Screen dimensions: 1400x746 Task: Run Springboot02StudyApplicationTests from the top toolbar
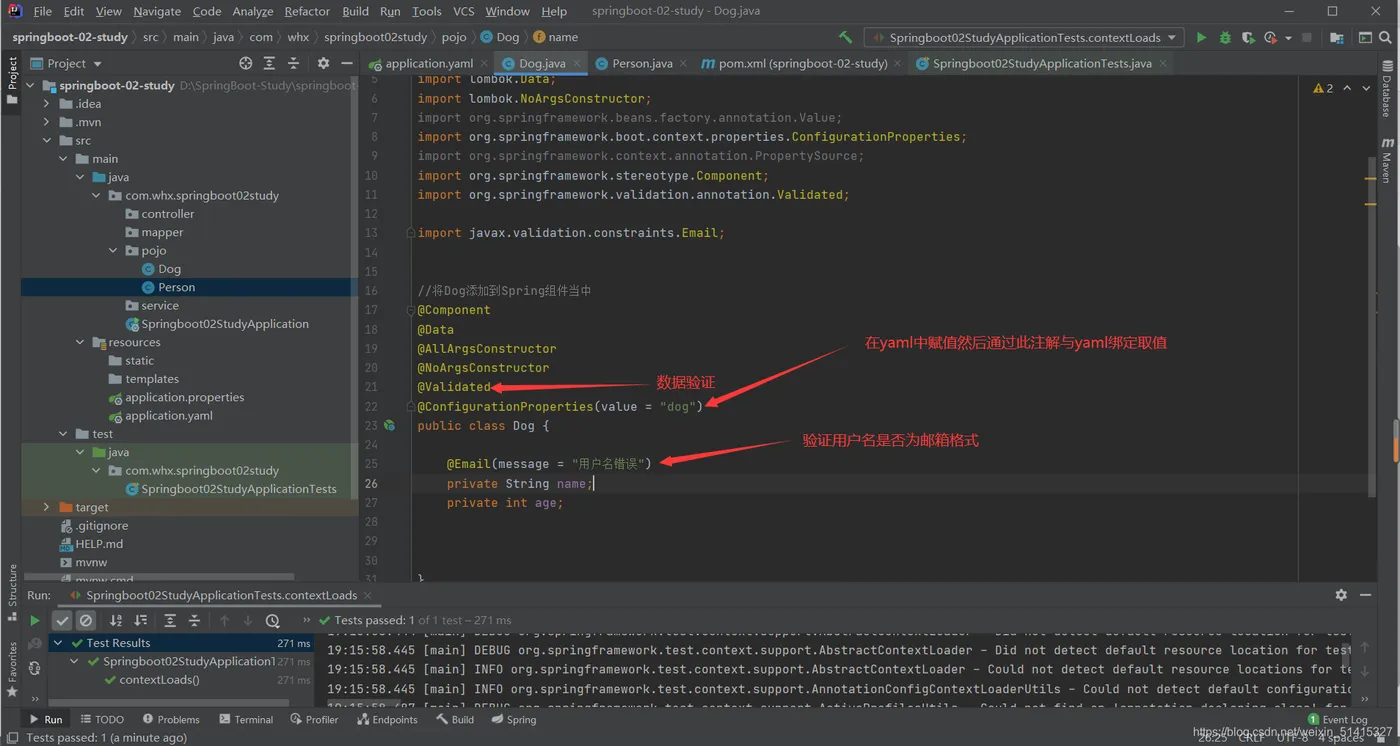[1201, 37]
